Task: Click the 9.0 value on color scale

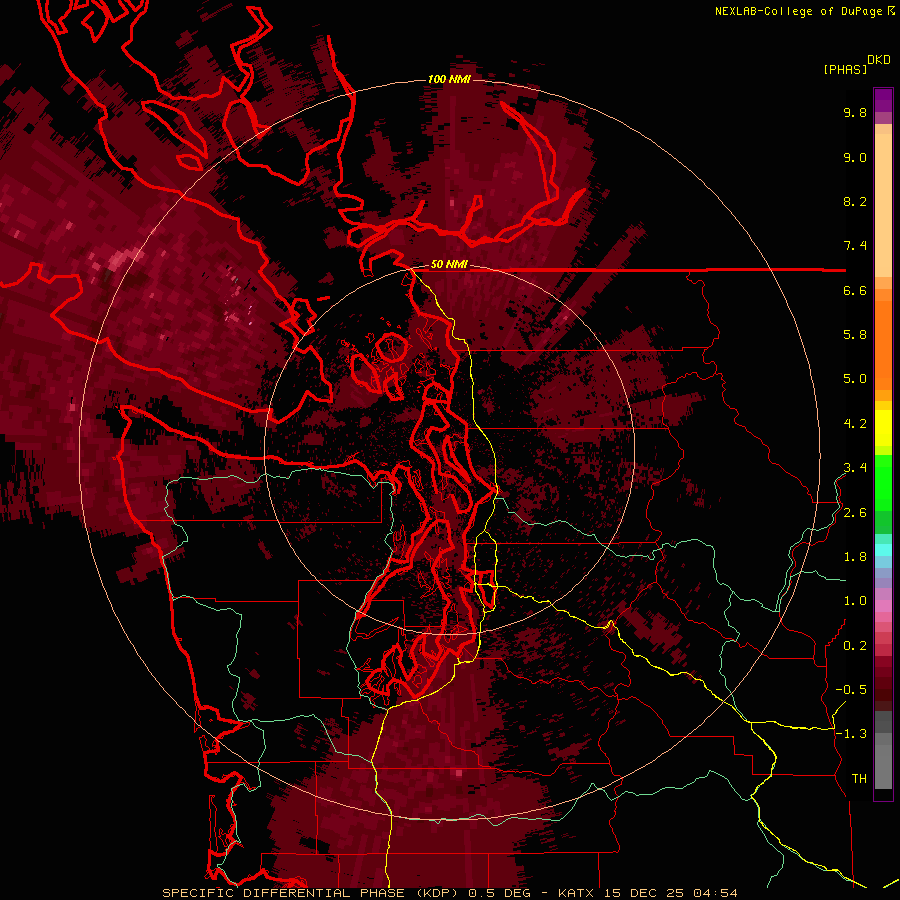Action: [x=855, y=157]
